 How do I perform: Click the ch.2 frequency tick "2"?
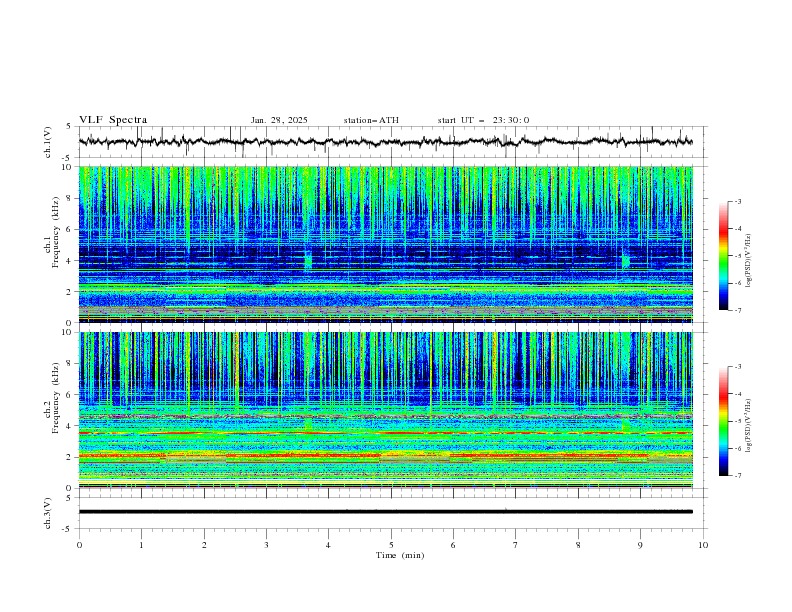click(x=71, y=457)
